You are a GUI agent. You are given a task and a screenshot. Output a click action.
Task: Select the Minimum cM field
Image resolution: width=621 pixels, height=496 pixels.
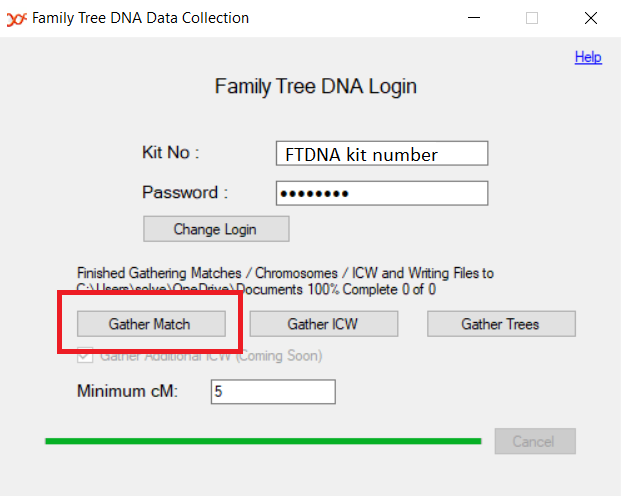pyautogui.click(x=273, y=392)
